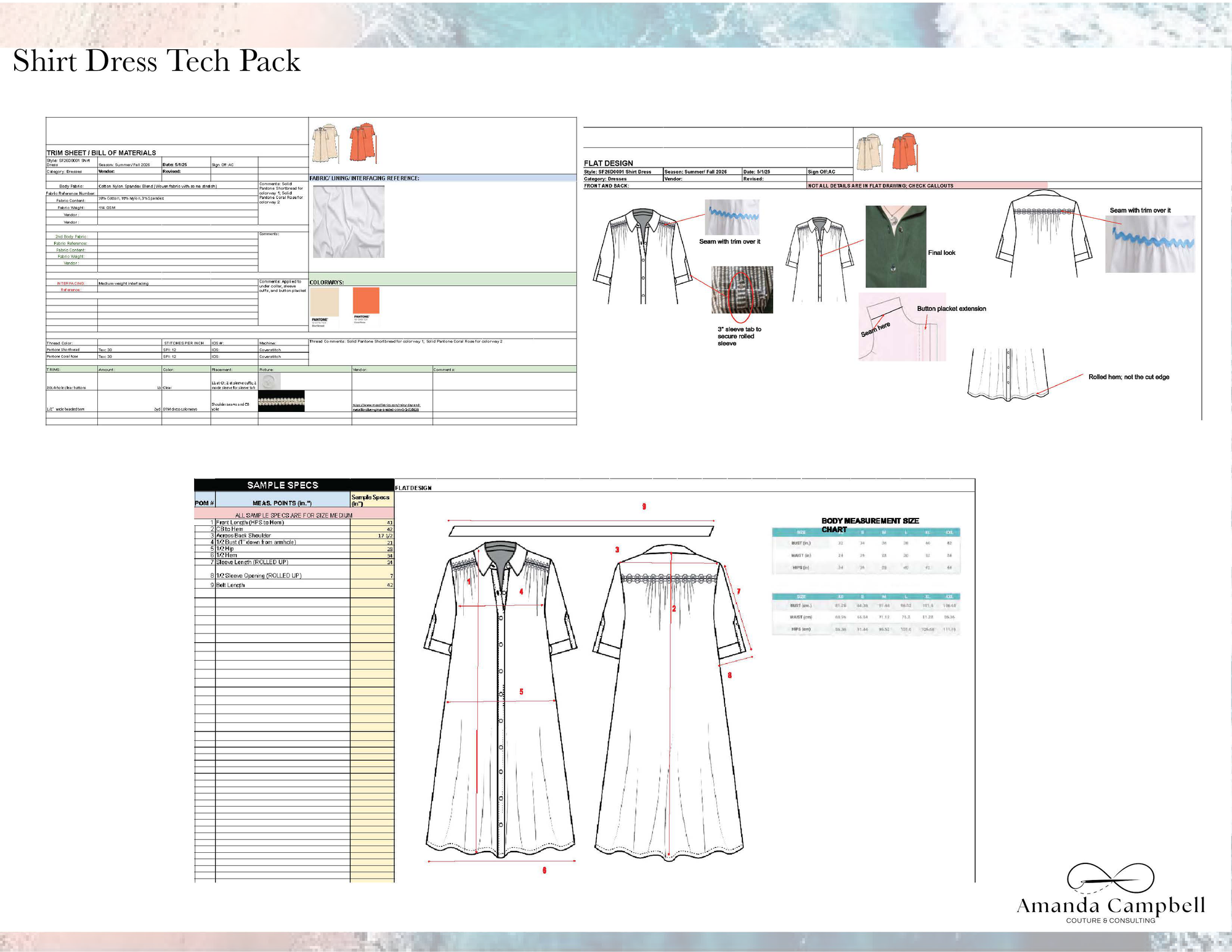Image resolution: width=1232 pixels, height=952 pixels.
Task: Click the Rolled hem callout text
Action: pyautogui.click(x=1129, y=377)
